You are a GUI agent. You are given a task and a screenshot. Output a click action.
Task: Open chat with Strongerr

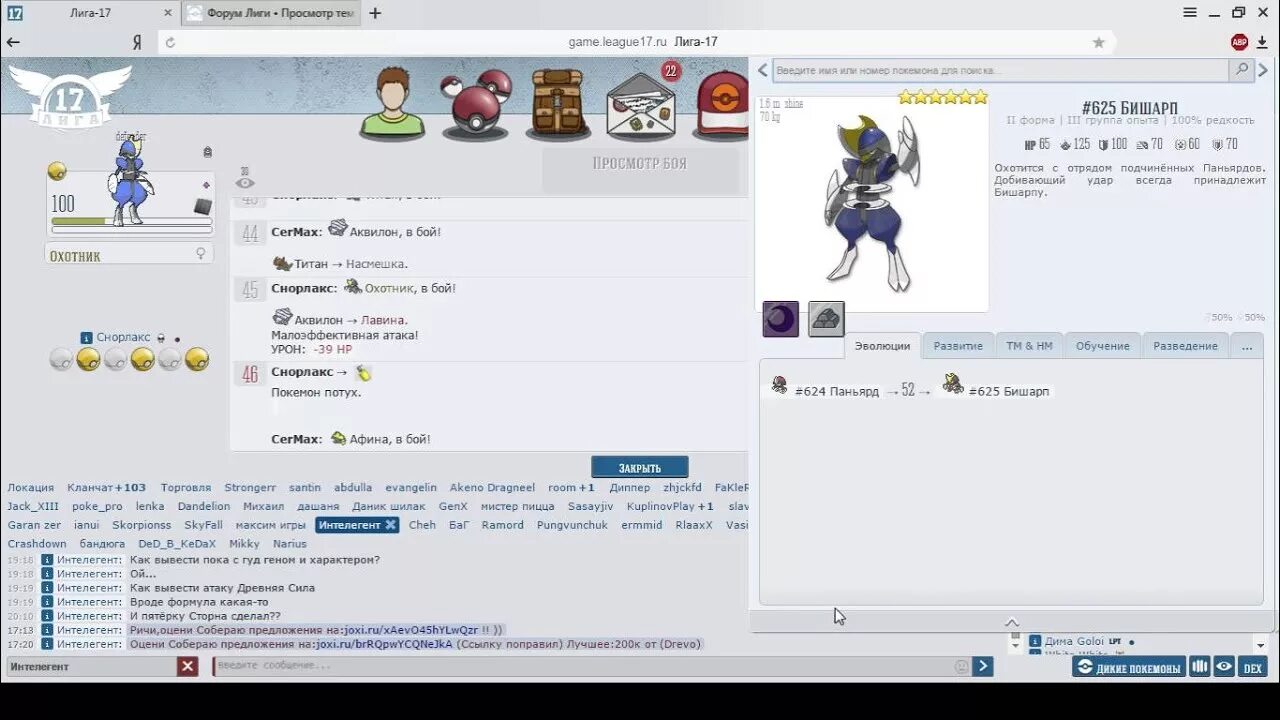[250, 488]
